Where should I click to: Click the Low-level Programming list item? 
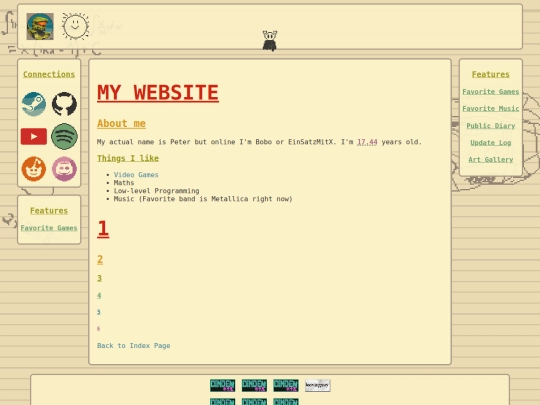[156, 191]
